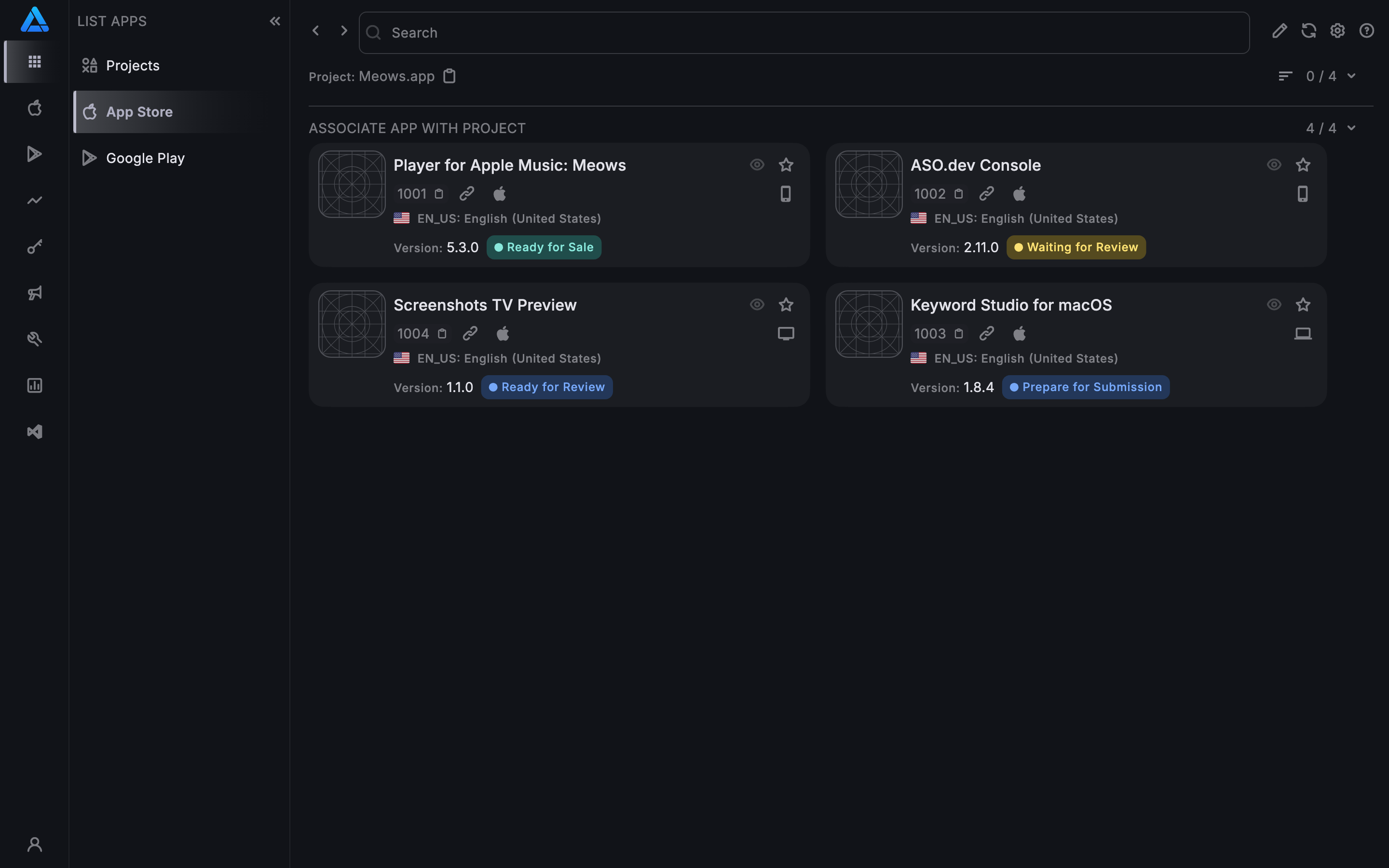Open Screenshots TV Preview title
Viewport: 1389px width, 868px height.
click(485, 305)
